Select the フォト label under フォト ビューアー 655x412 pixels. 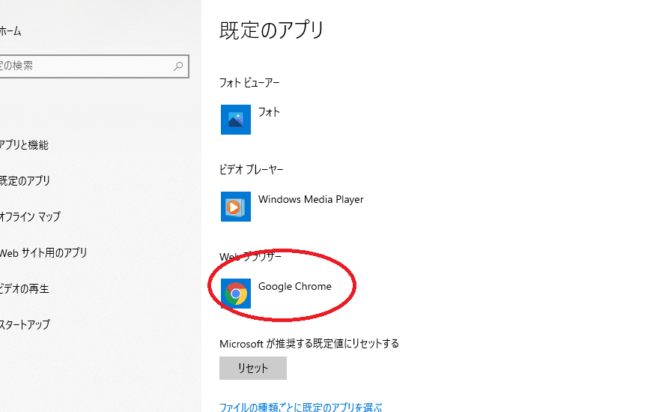pos(269,113)
